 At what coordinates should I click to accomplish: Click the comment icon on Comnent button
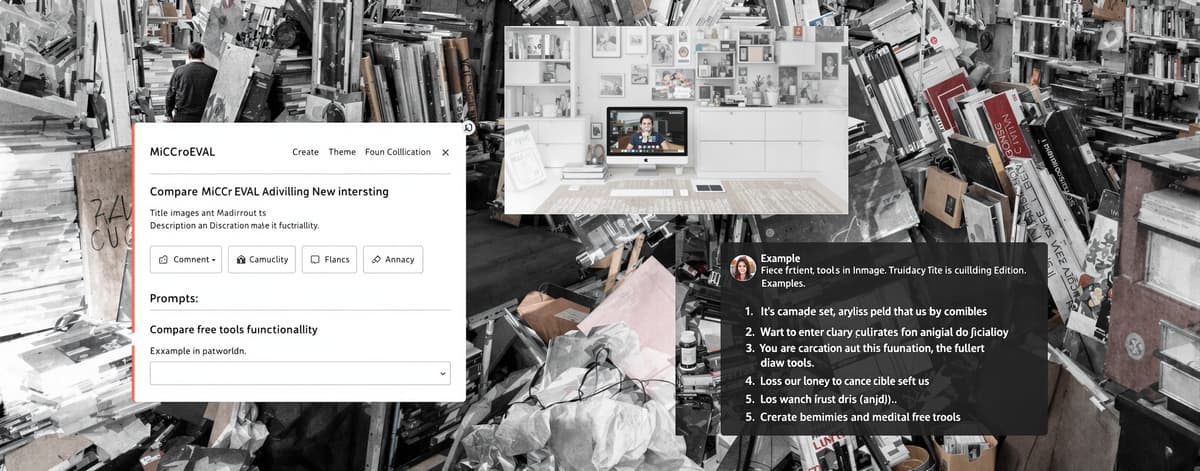163,260
